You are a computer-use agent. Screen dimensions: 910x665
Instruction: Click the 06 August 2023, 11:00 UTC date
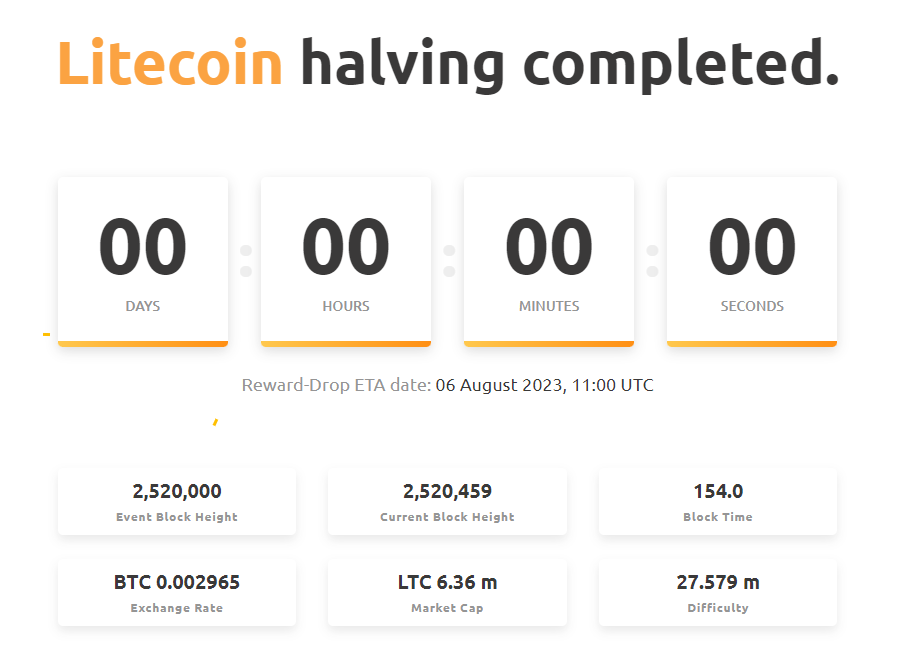[545, 385]
